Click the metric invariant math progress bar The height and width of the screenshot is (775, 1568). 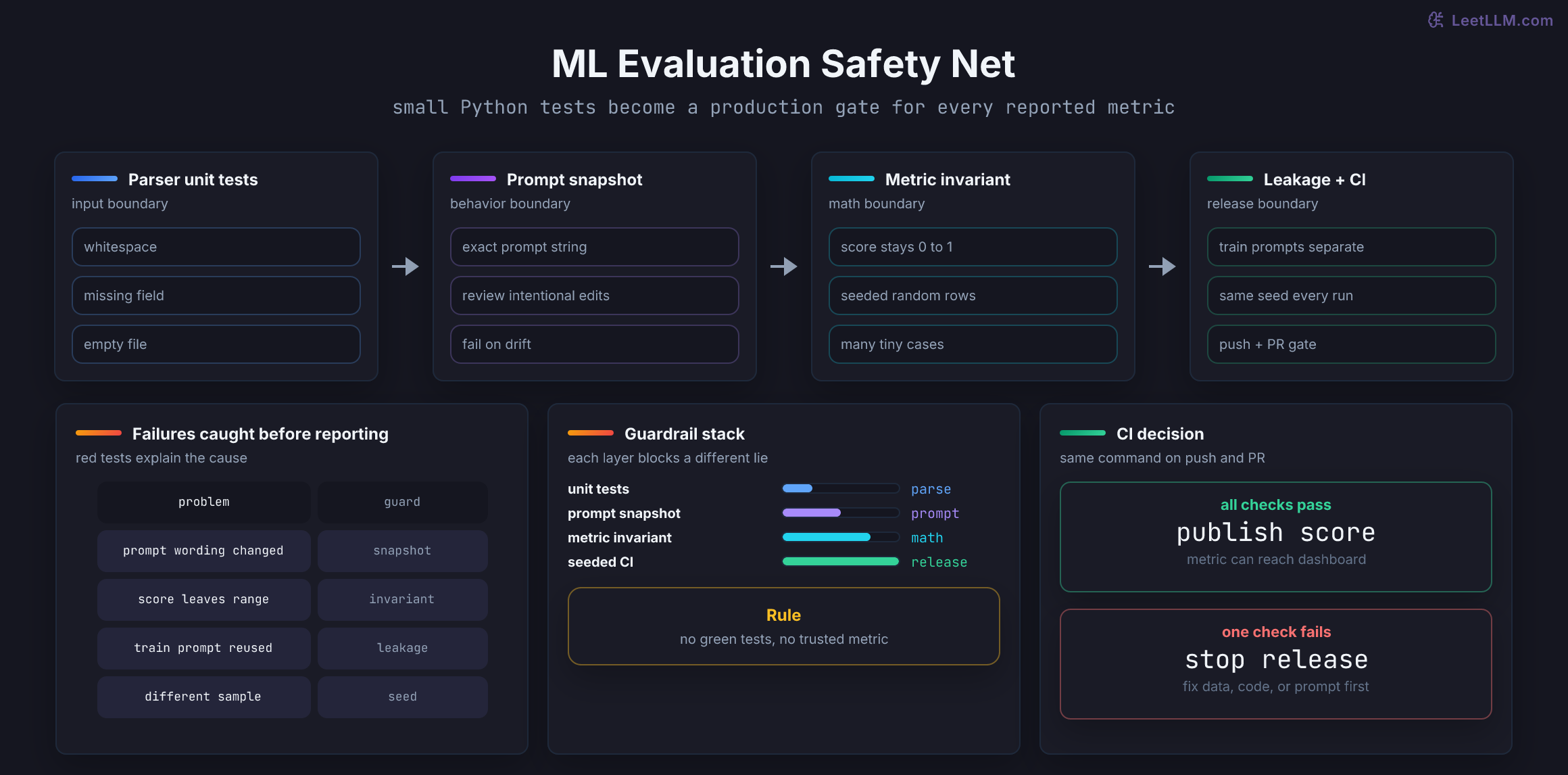[x=841, y=537]
